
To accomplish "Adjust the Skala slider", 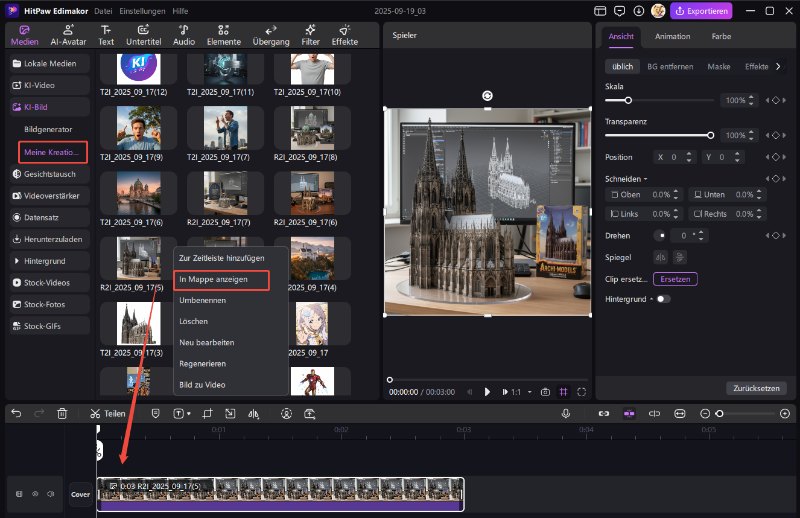I will pos(659,101).
